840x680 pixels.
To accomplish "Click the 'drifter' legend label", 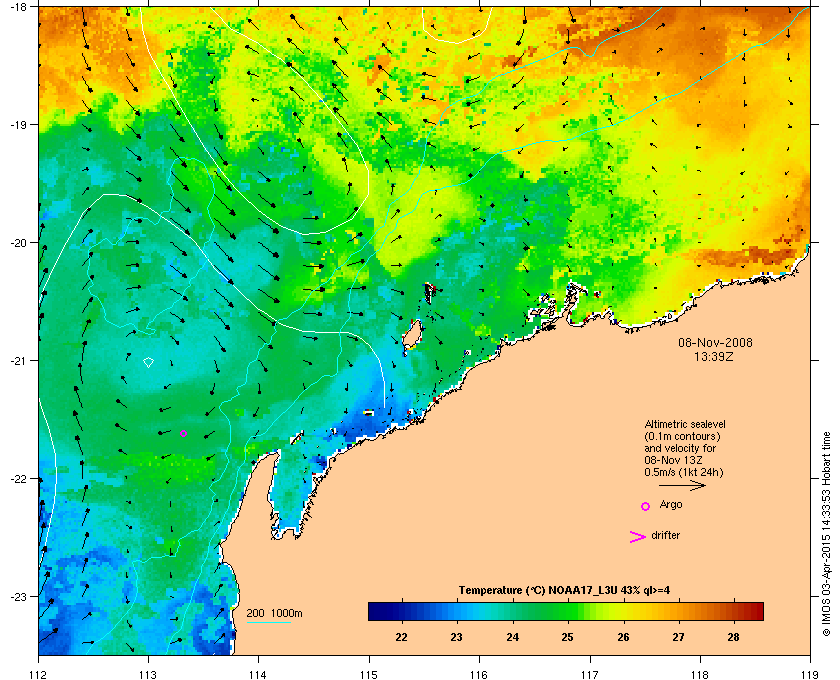I will 665,535.
